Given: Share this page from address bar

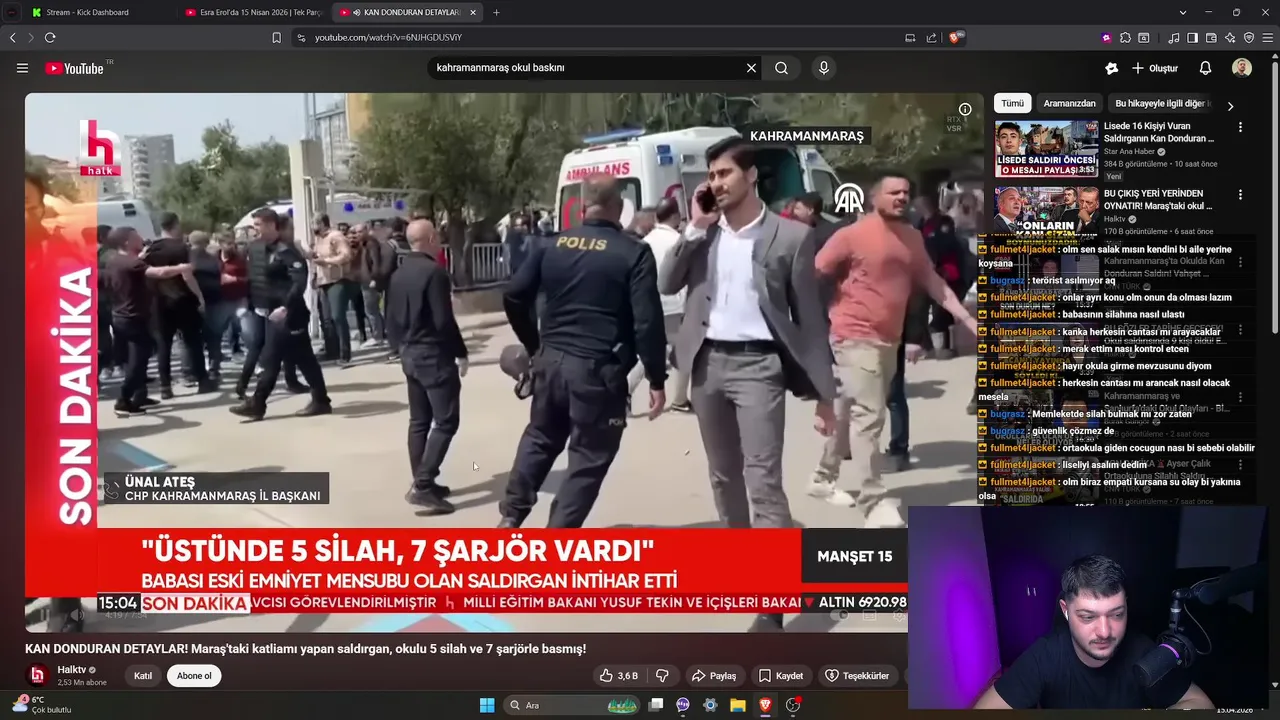Looking at the screenshot, I should (x=932, y=37).
